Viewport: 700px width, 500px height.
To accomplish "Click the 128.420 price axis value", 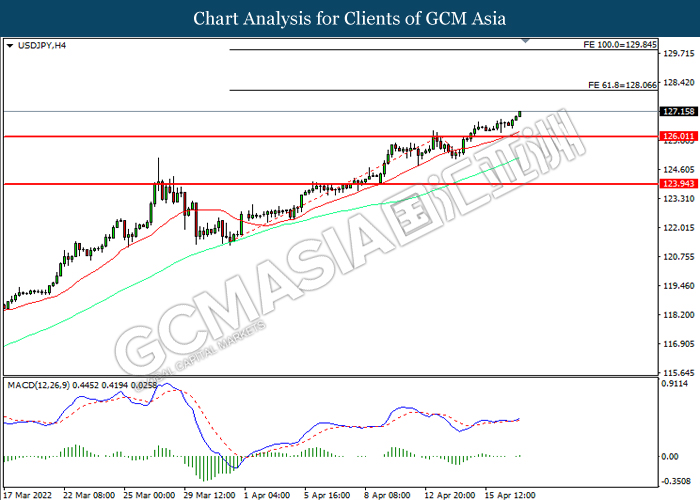I will [679, 83].
